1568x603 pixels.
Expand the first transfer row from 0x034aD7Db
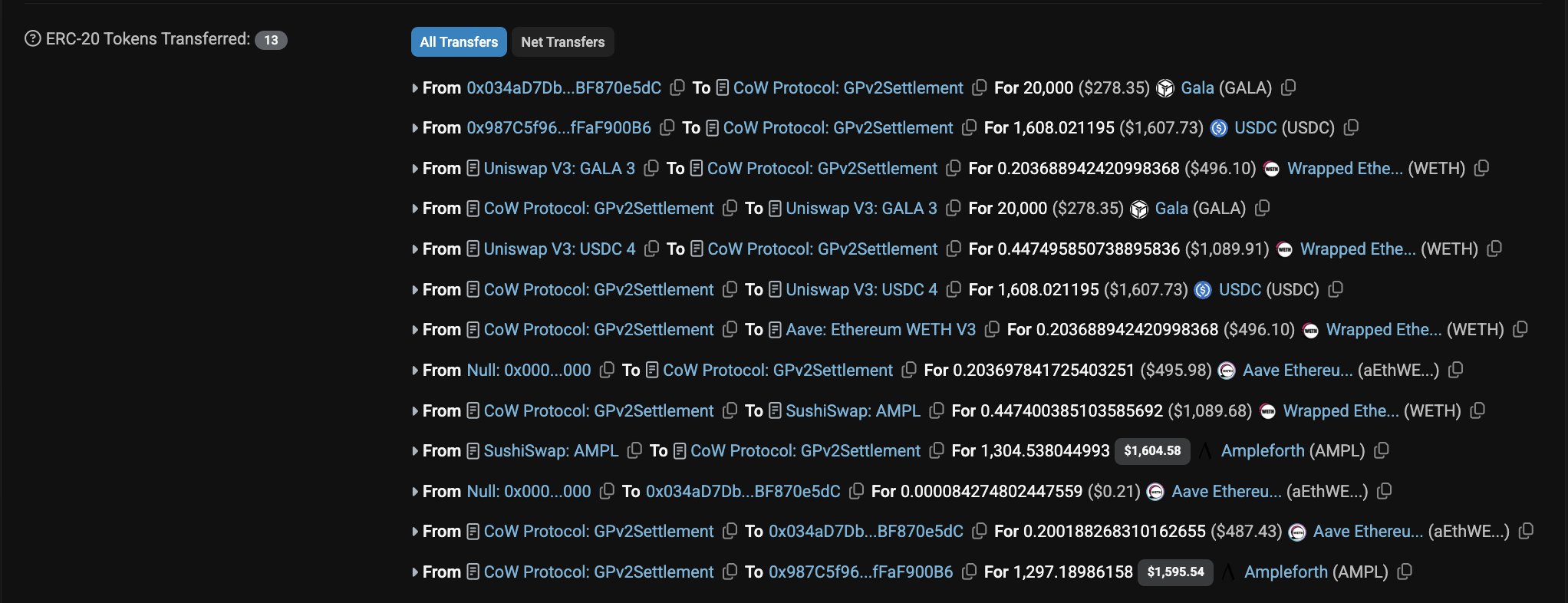pyautogui.click(x=415, y=88)
